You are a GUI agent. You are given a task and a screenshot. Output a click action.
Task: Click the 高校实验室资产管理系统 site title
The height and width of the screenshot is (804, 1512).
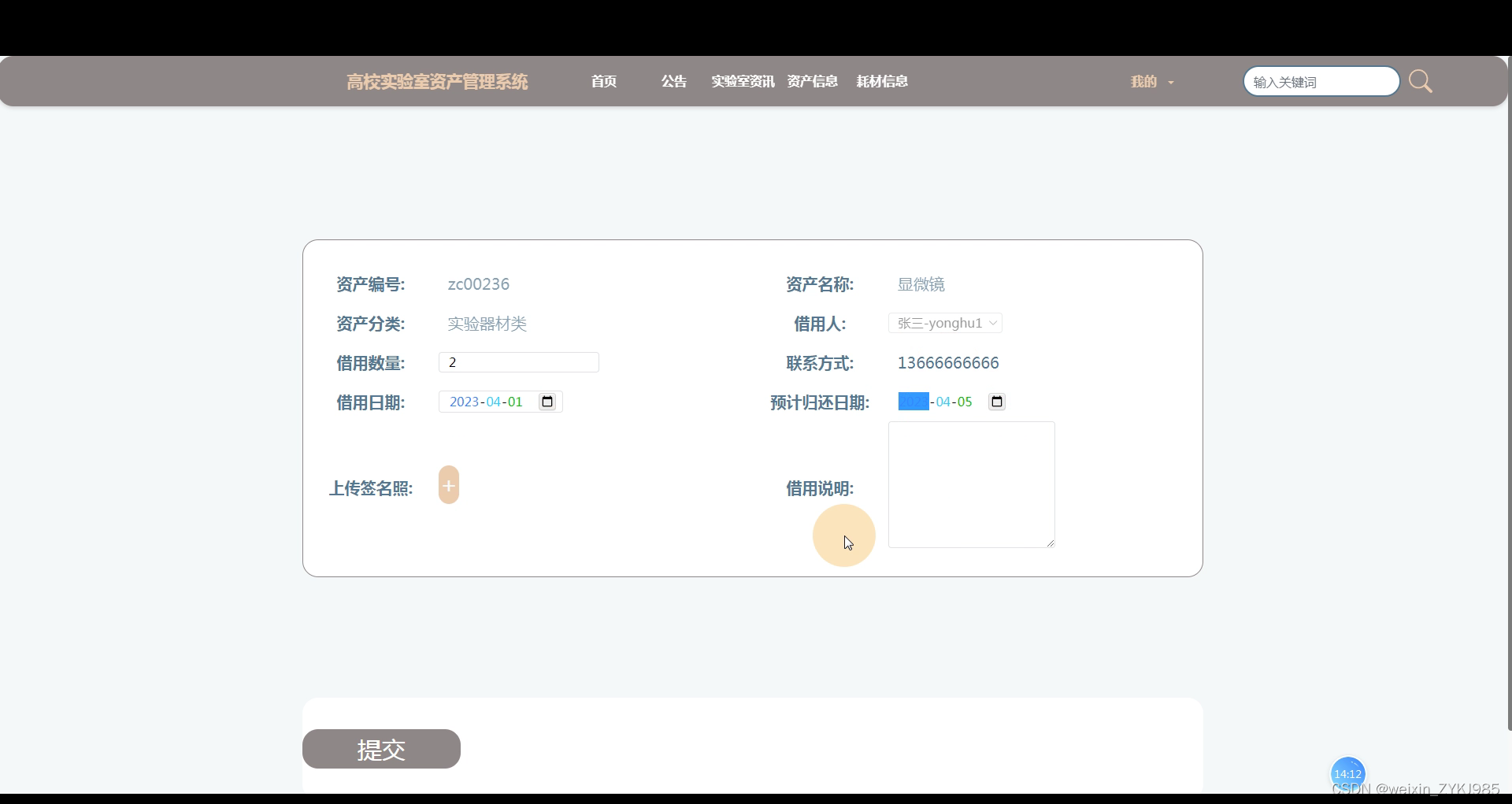pyautogui.click(x=437, y=82)
